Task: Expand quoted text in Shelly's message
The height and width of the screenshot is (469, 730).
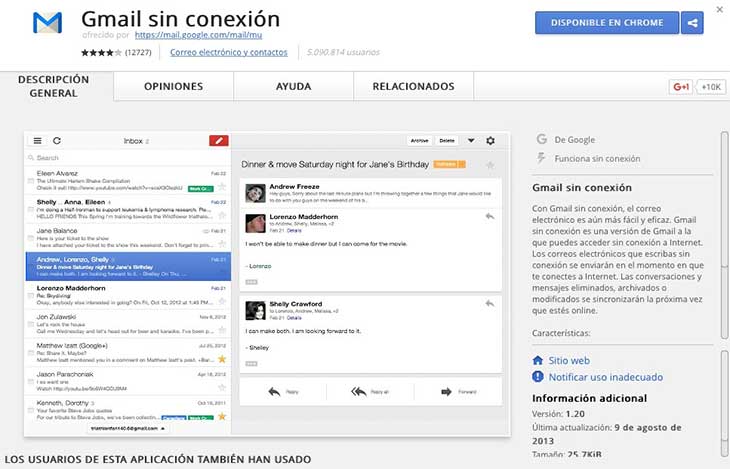Action: (x=251, y=364)
